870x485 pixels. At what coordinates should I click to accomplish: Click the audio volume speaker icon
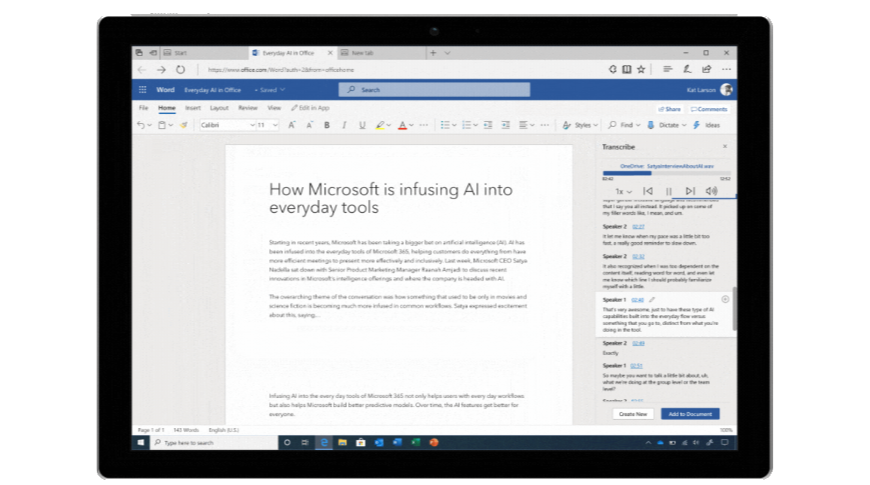(x=711, y=191)
